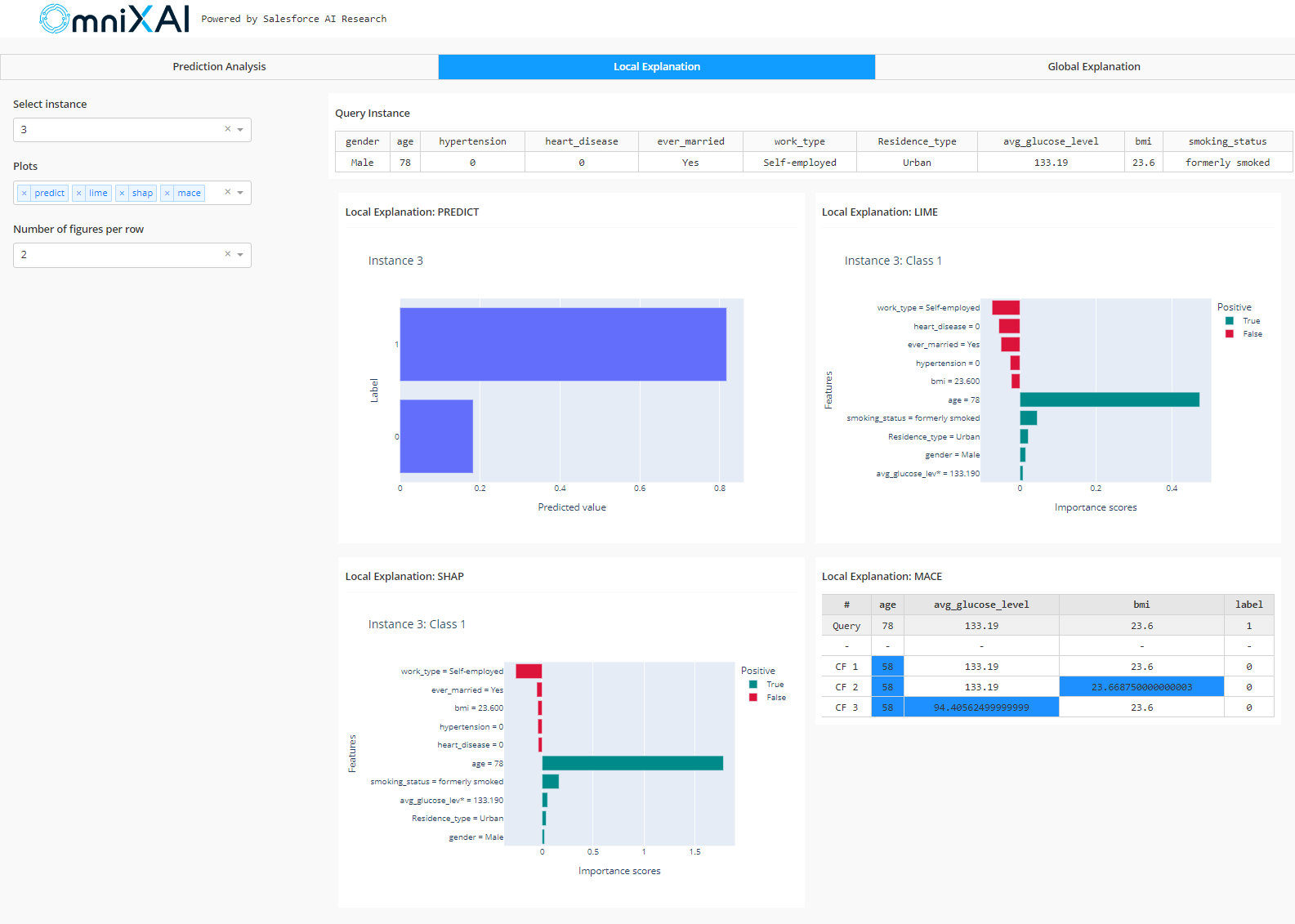Click the smoking_status header in Query Instance table
1295x924 pixels.
pos(1227,141)
